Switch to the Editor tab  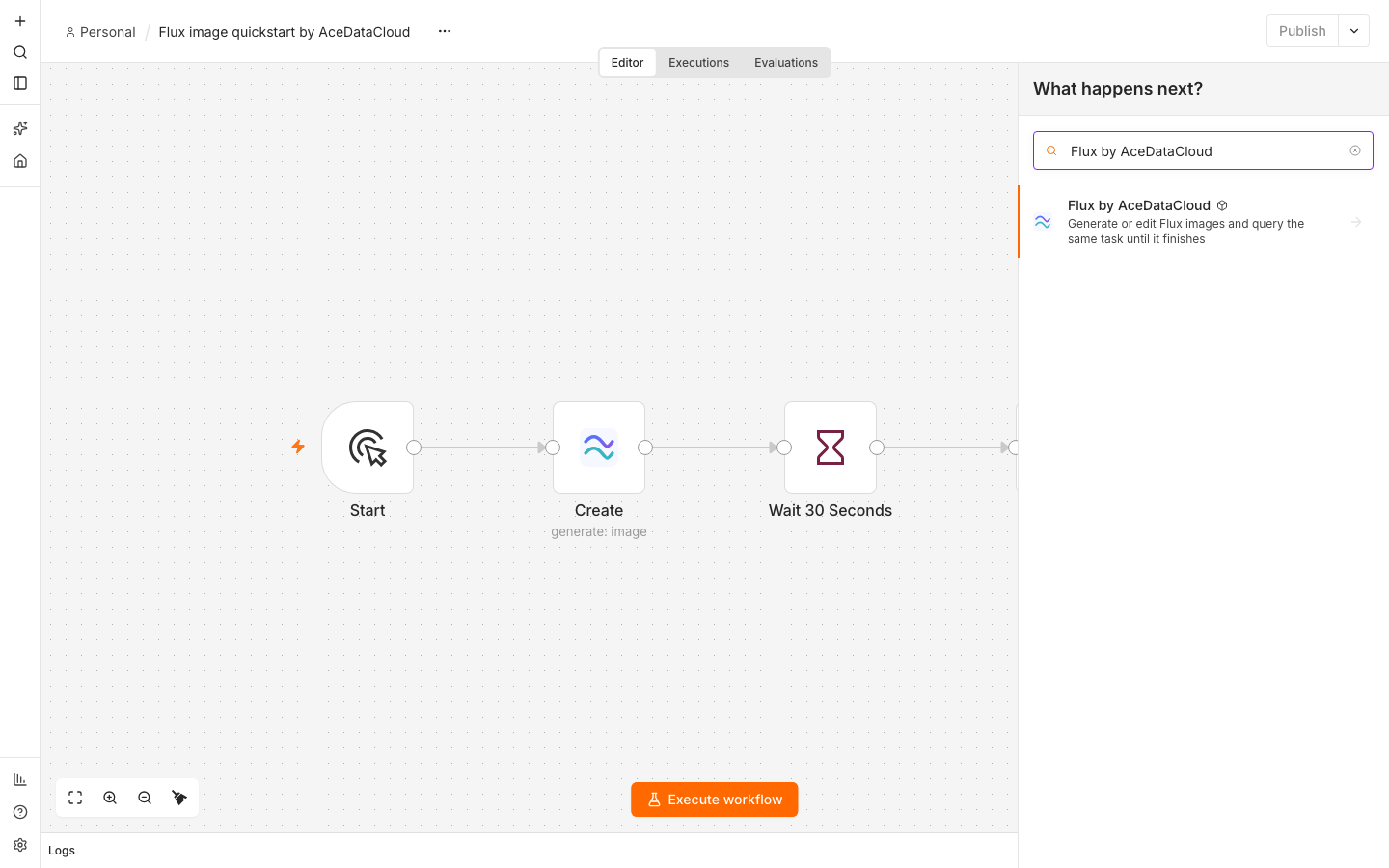coord(627,63)
